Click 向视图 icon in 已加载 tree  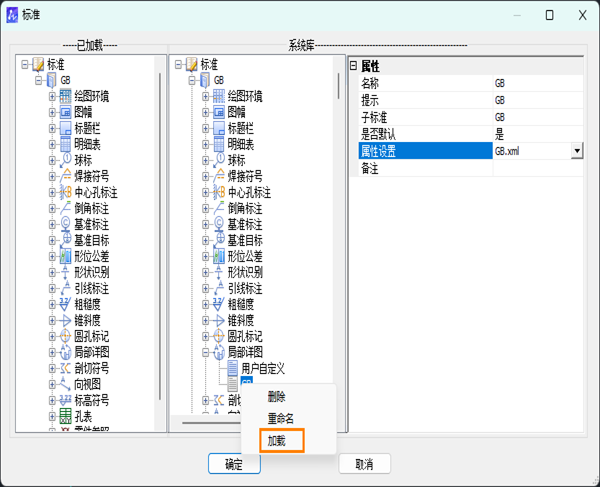click(65, 384)
